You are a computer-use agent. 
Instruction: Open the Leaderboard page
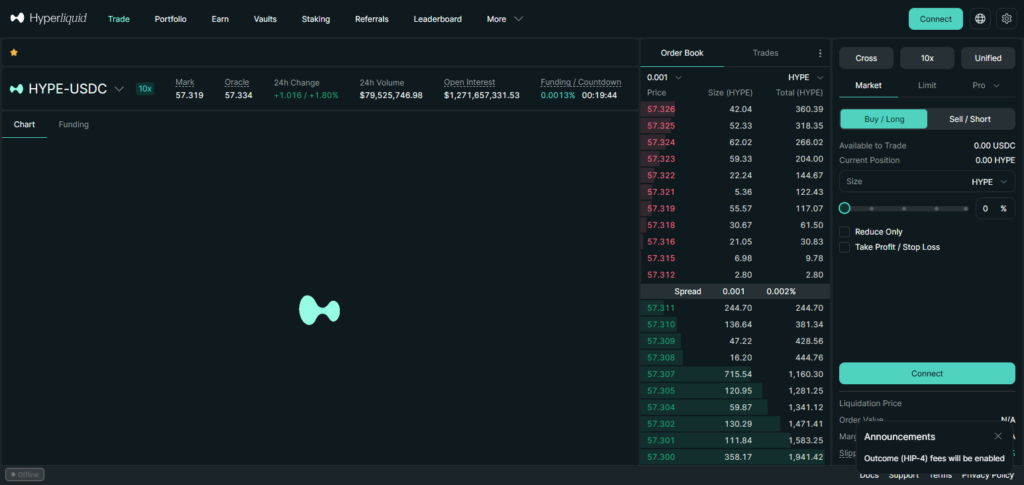[x=438, y=19]
